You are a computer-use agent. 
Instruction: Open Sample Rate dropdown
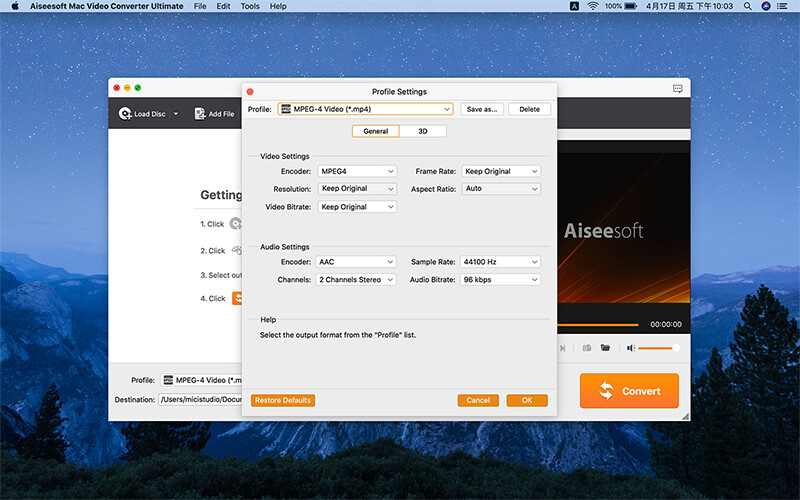(x=500, y=262)
